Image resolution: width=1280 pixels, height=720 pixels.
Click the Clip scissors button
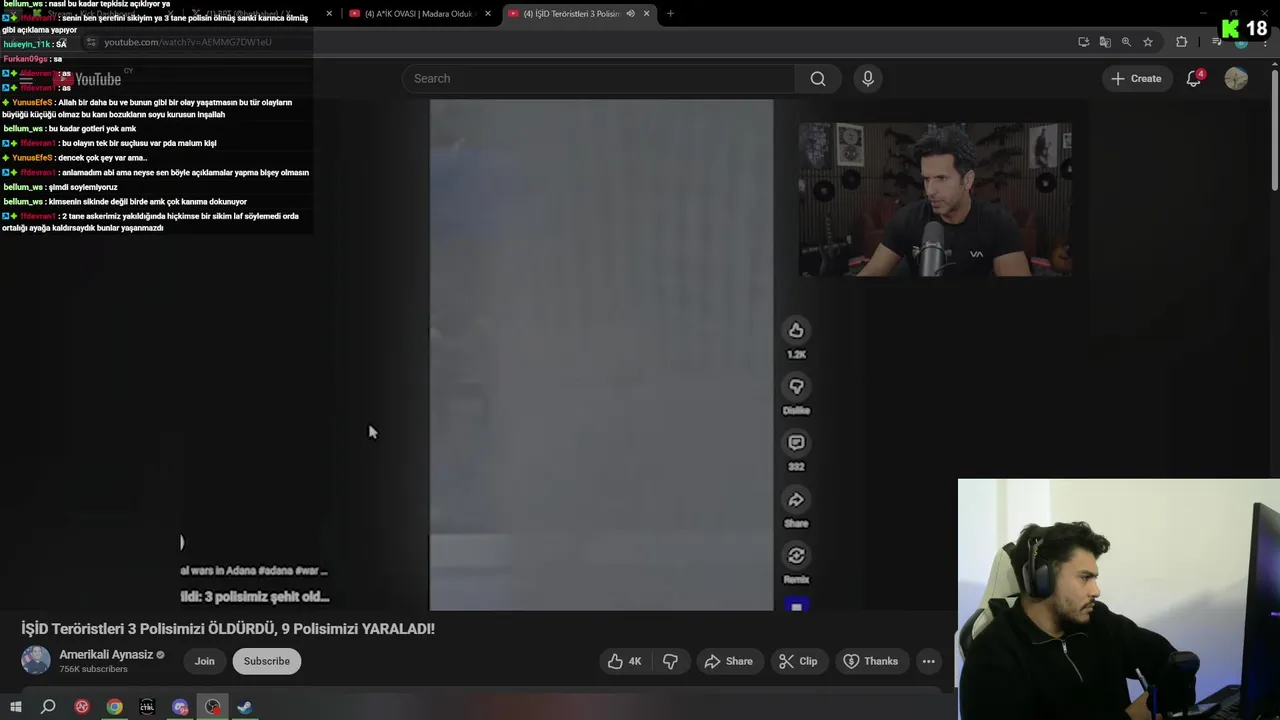click(x=798, y=661)
